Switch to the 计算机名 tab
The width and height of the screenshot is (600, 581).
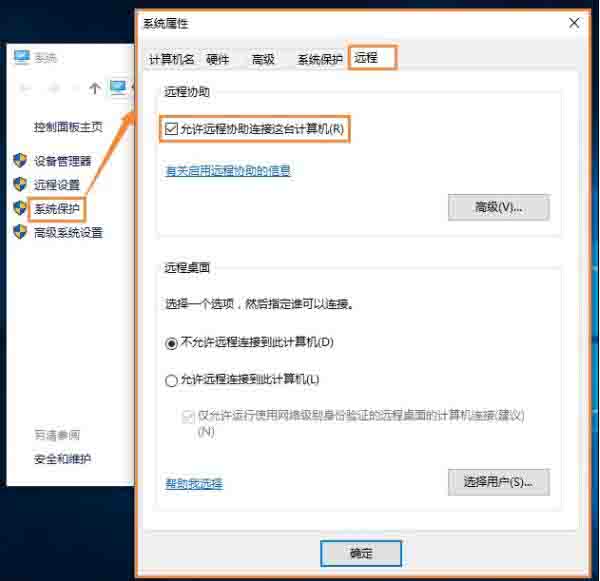(x=169, y=60)
